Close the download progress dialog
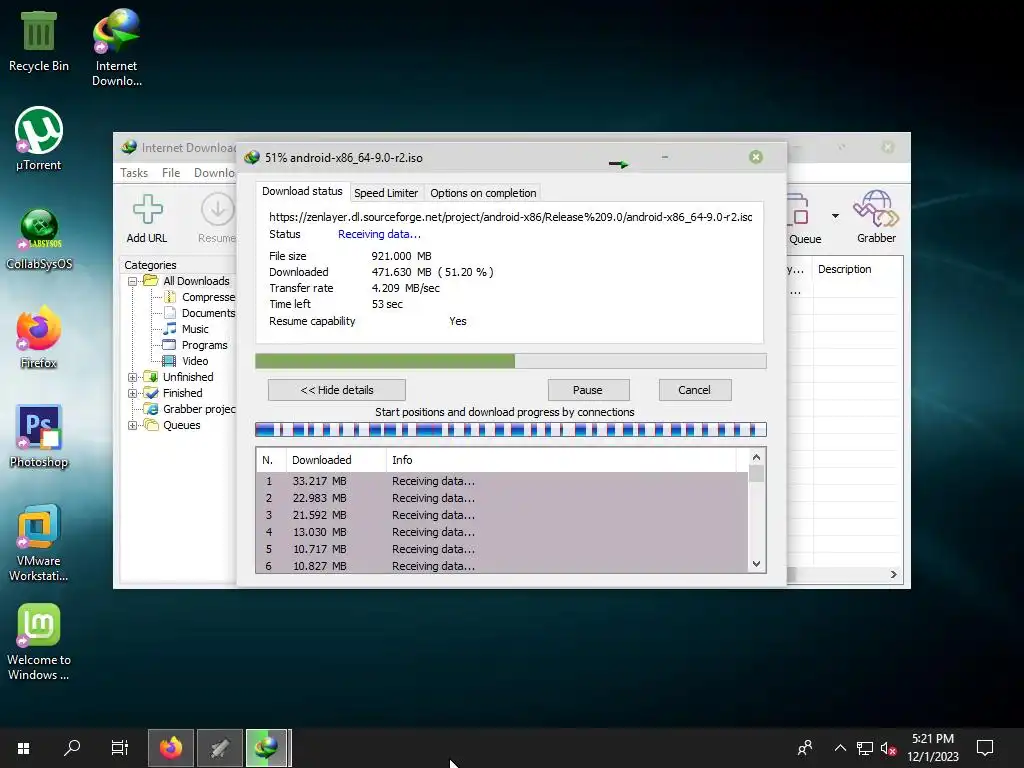This screenshot has height=768, width=1024. tap(756, 157)
